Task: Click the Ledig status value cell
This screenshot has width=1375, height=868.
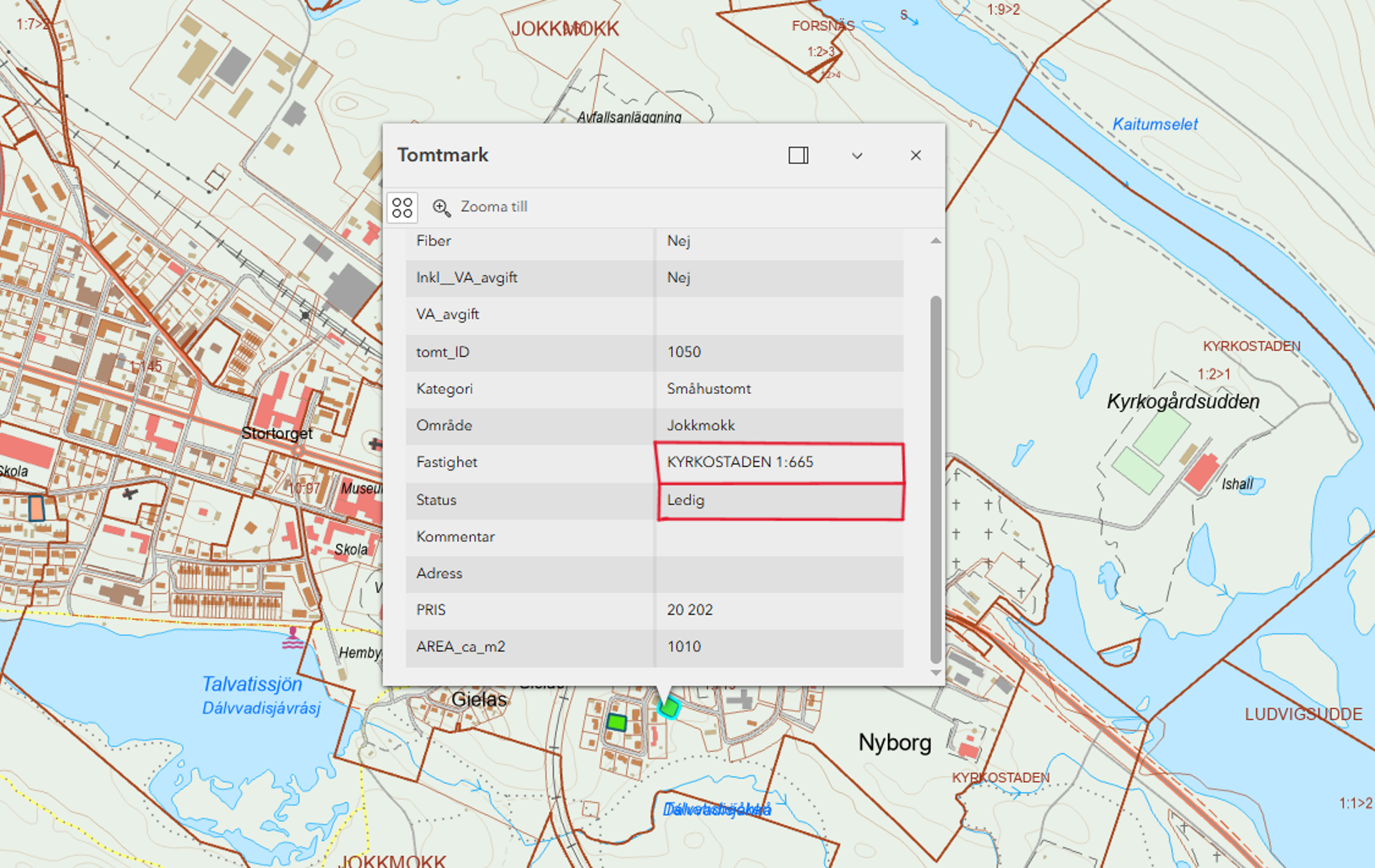Action: pos(685,501)
